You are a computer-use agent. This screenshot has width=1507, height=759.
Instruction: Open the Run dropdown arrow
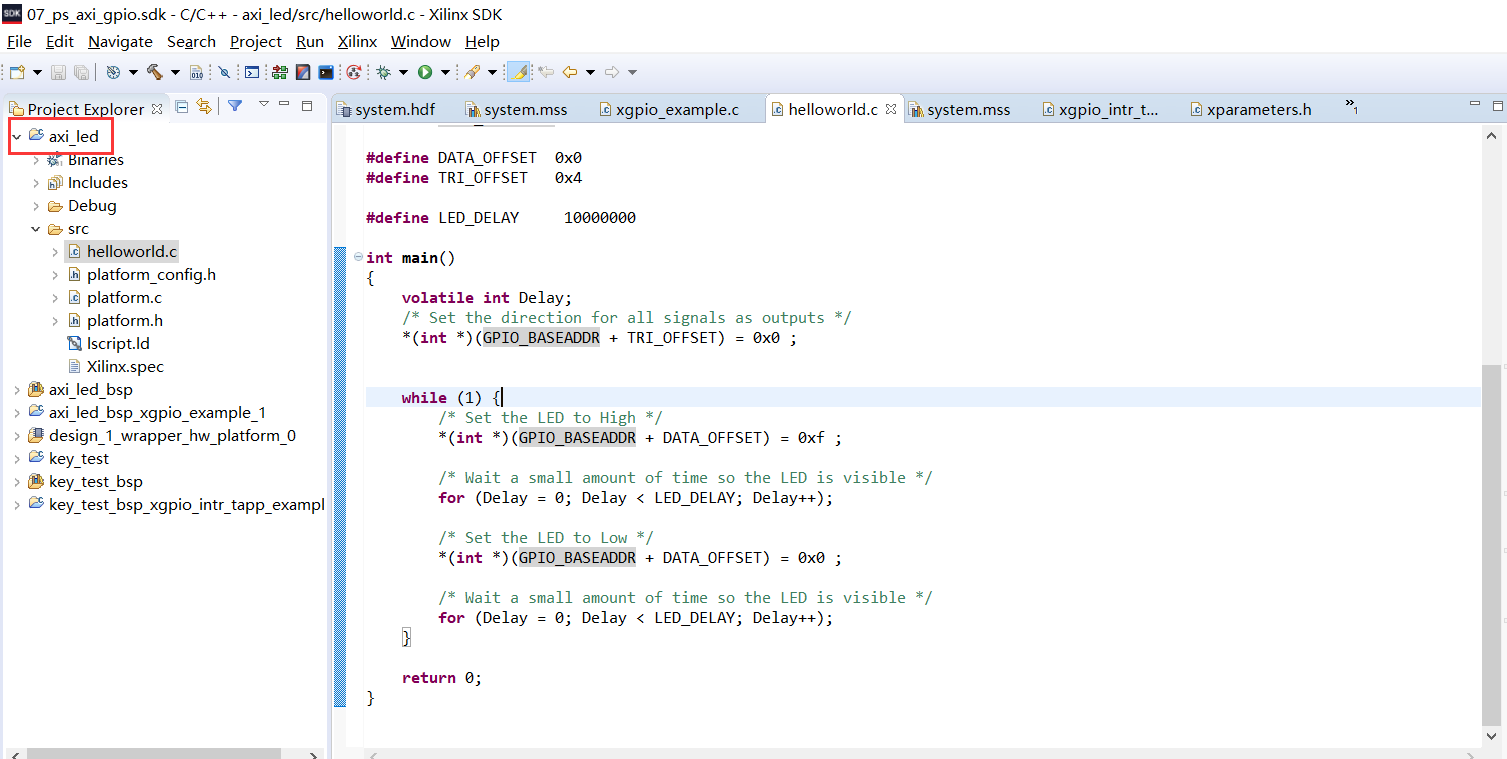(x=445, y=72)
